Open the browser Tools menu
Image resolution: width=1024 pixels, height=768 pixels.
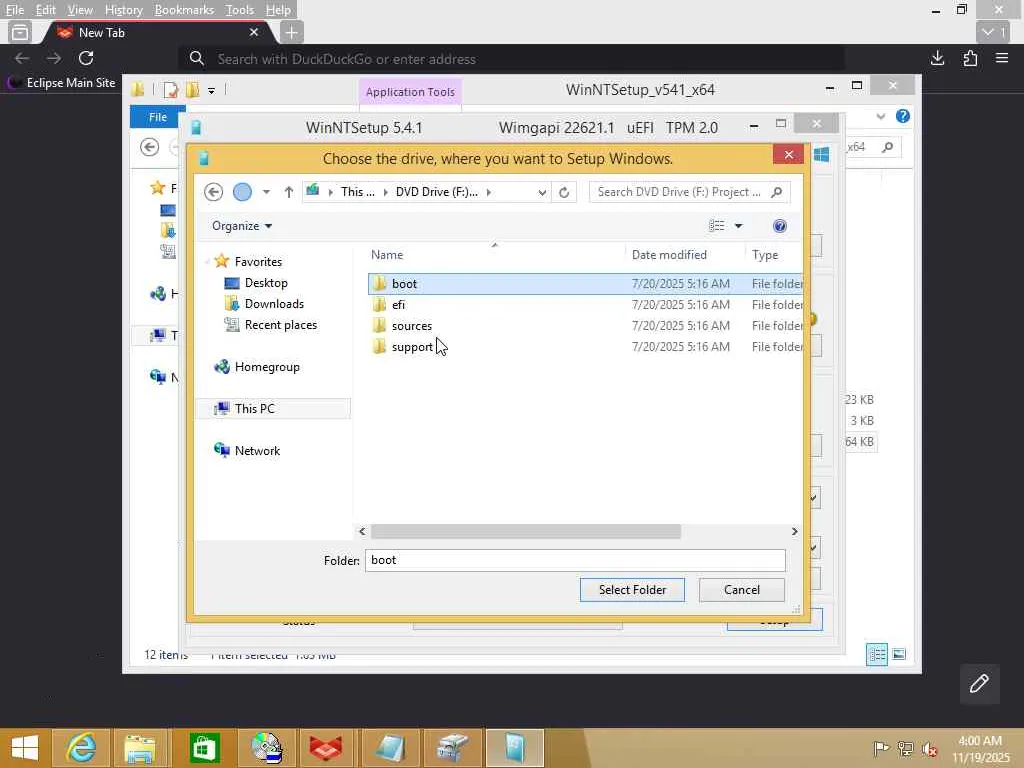[239, 10]
